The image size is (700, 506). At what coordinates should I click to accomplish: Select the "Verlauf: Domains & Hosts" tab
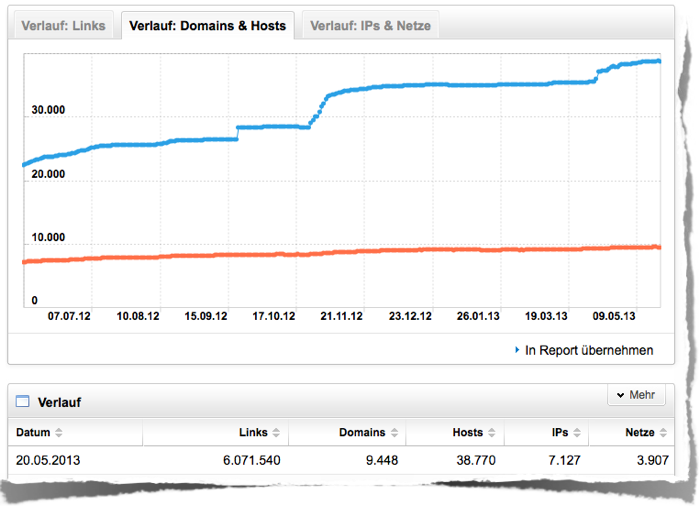coord(207,26)
